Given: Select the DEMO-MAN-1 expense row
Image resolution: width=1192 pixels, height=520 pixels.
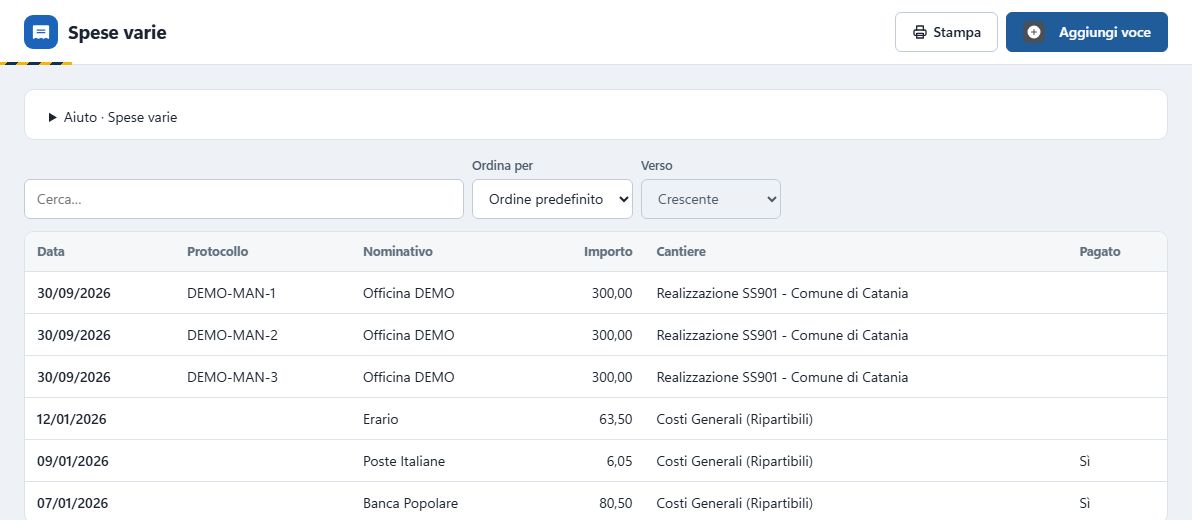Looking at the screenshot, I should (x=596, y=293).
